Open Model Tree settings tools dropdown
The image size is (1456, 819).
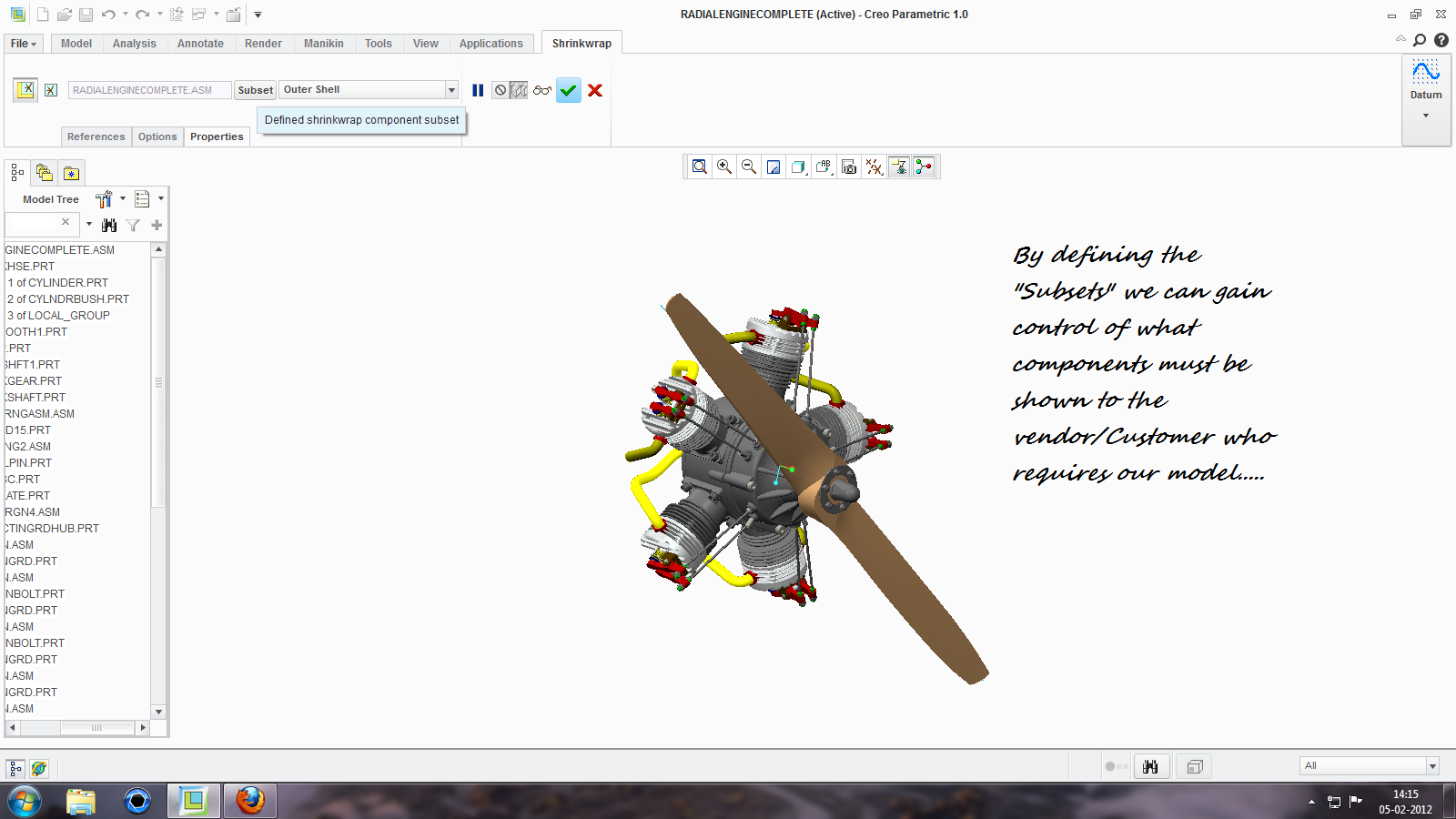(x=109, y=199)
